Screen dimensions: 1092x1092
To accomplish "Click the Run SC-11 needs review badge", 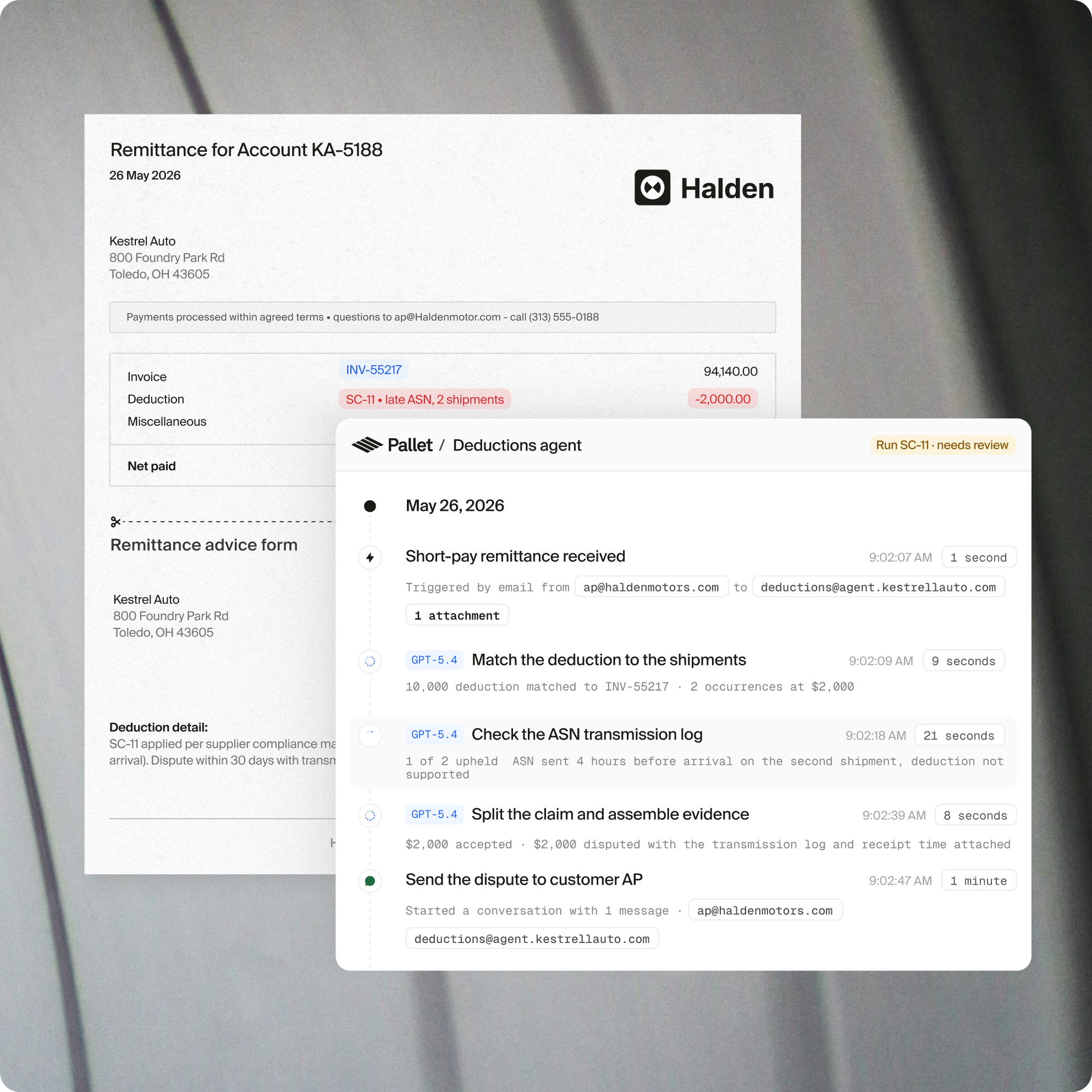I will click(x=942, y=445).
